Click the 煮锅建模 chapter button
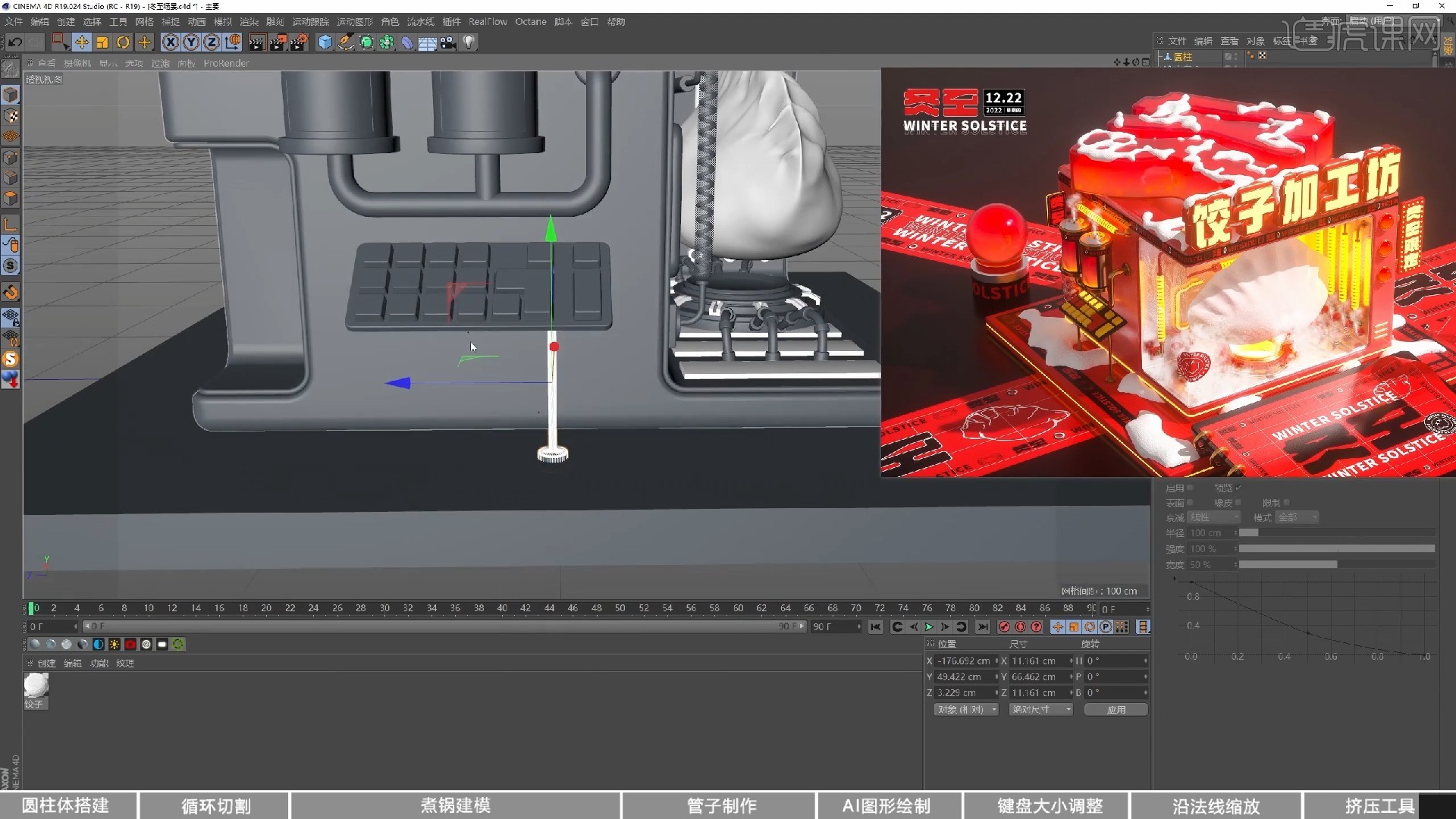The image size is (1456, 819). [x=456, y=806]
